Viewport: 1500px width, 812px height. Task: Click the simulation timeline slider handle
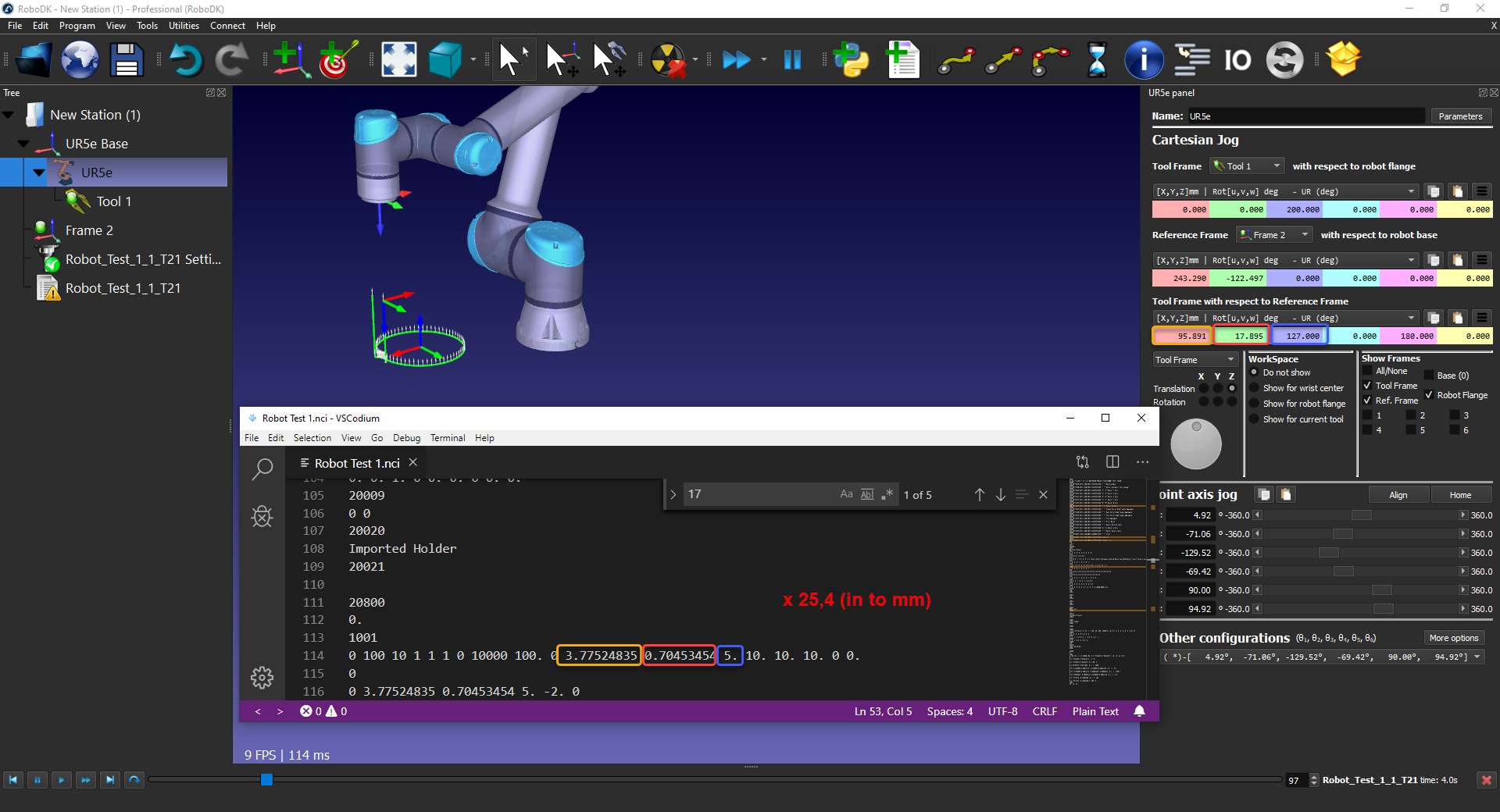(266, 780)
